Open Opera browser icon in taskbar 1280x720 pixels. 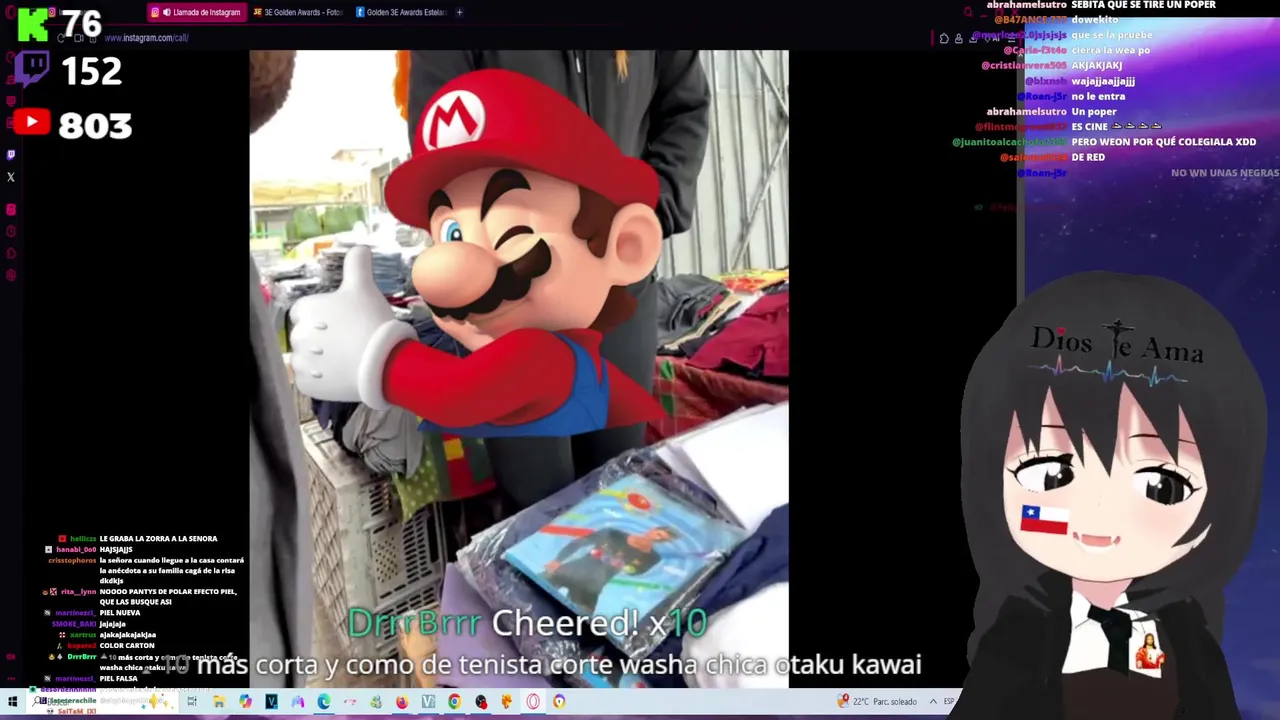point(533,702)
